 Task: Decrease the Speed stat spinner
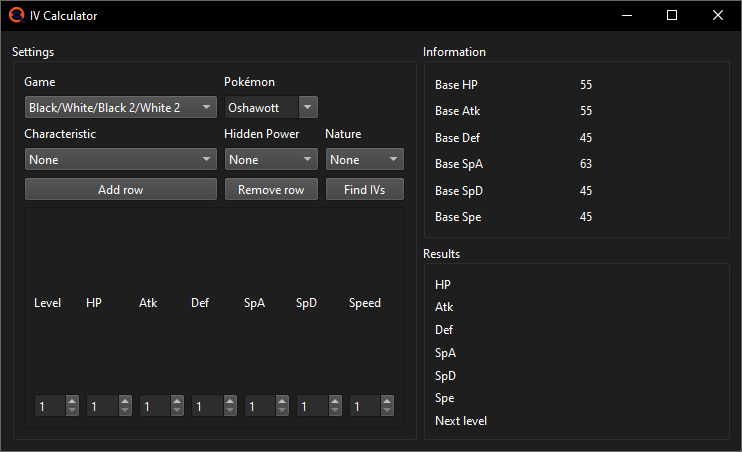[387, 410]
